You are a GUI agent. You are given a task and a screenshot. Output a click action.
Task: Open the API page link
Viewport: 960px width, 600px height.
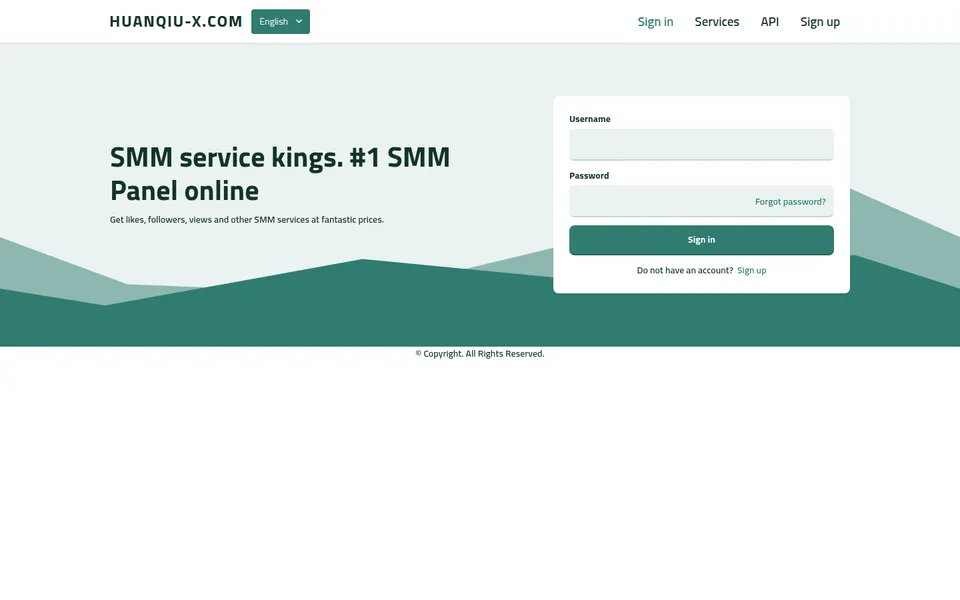[x=770, y=21]
